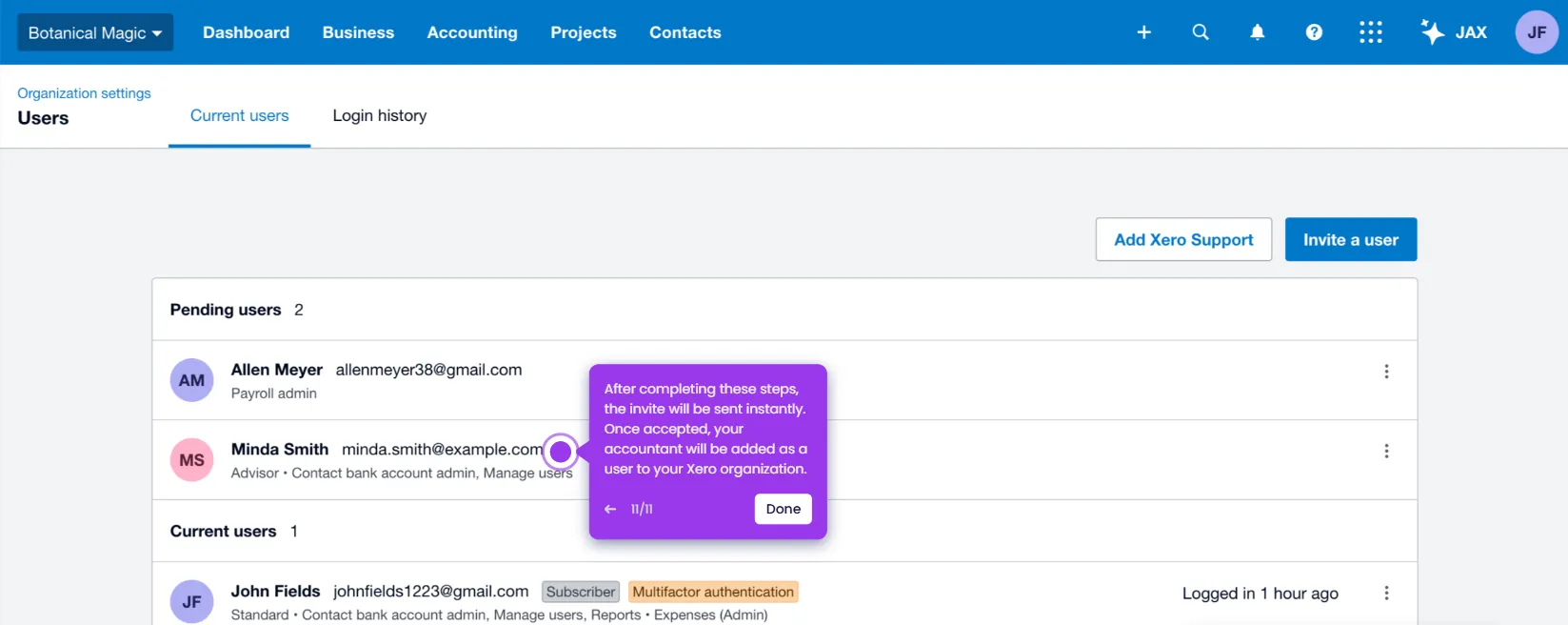Click the purple tour hotspot beacon
This screenshot has width=1568, height=625.
point(561,451)
